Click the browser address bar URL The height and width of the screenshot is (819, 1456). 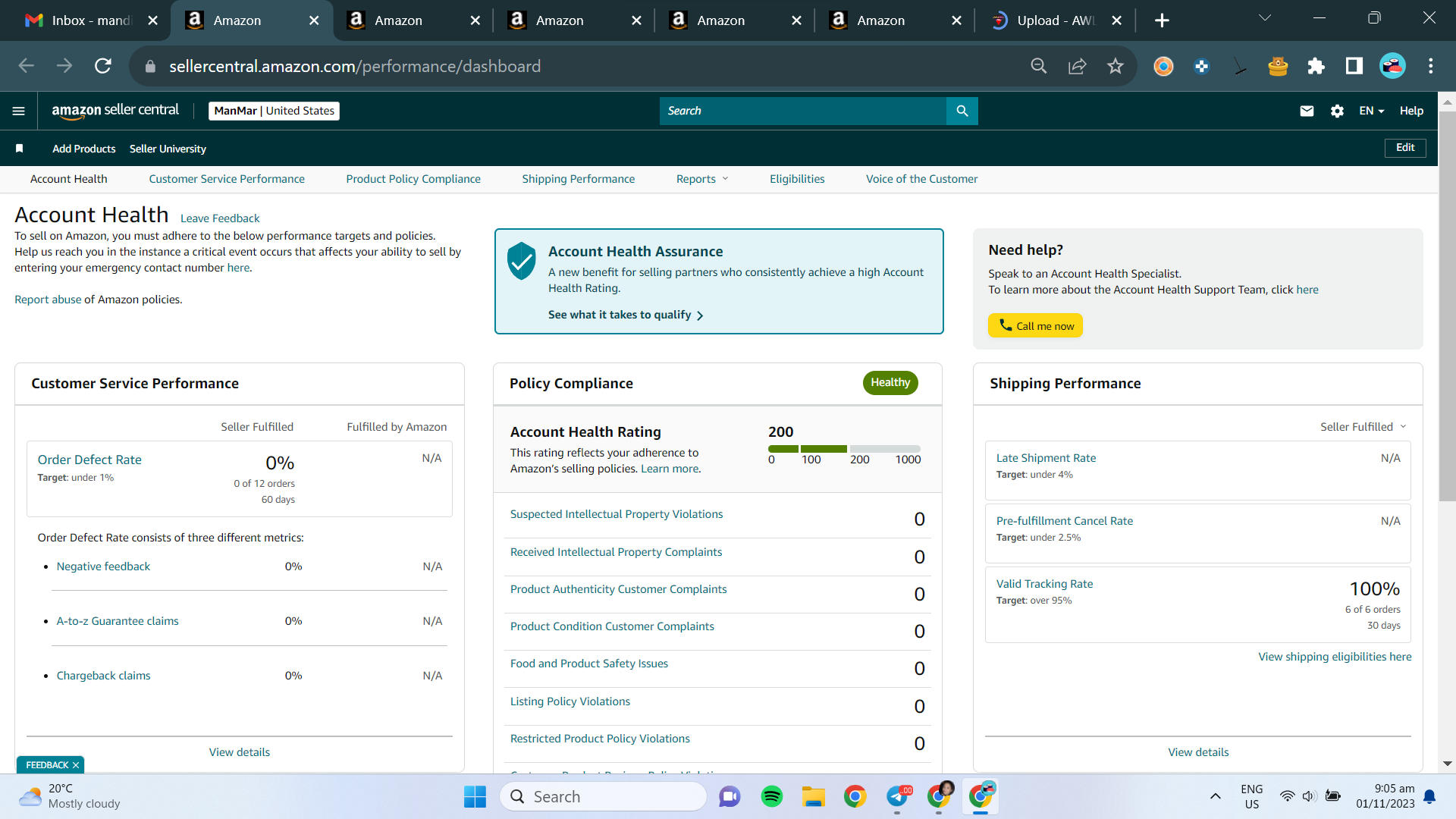point(355,66)
